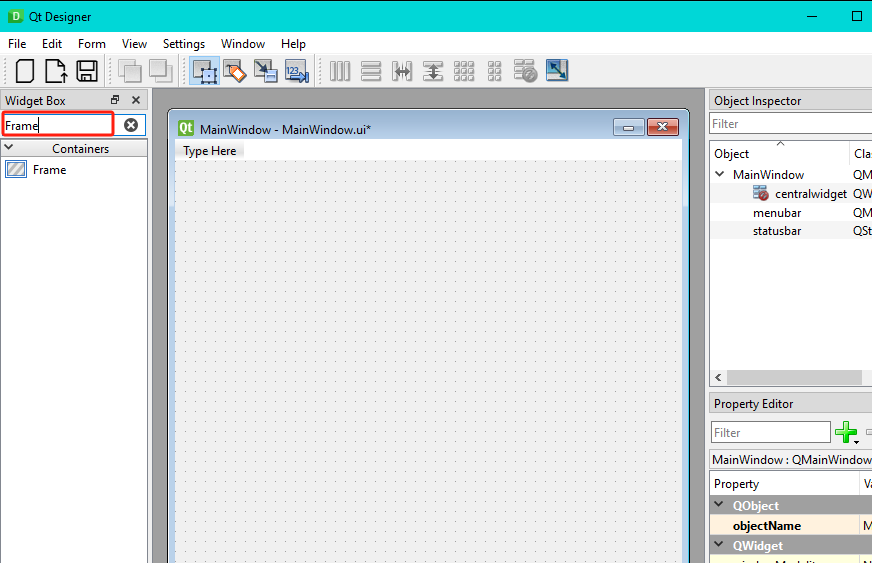Screen dimensions: 872x563
Task: Collapse the Containers category
Action: (x=9, y=148)
